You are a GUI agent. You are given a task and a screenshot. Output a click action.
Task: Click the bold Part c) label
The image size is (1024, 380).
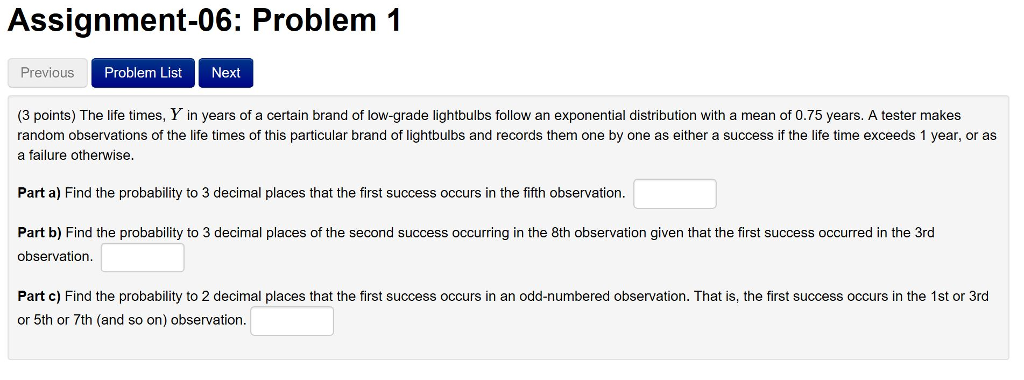click(39, 297)
